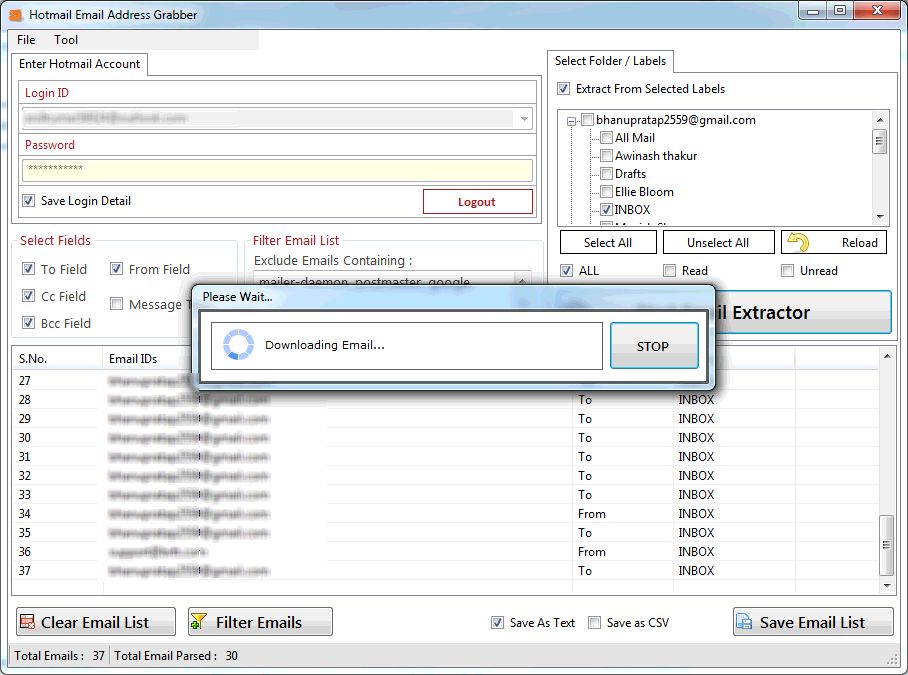The width and height of the screenshot is (908, 675).
Task: Open the File menu
Action: [x=26, y=40]
